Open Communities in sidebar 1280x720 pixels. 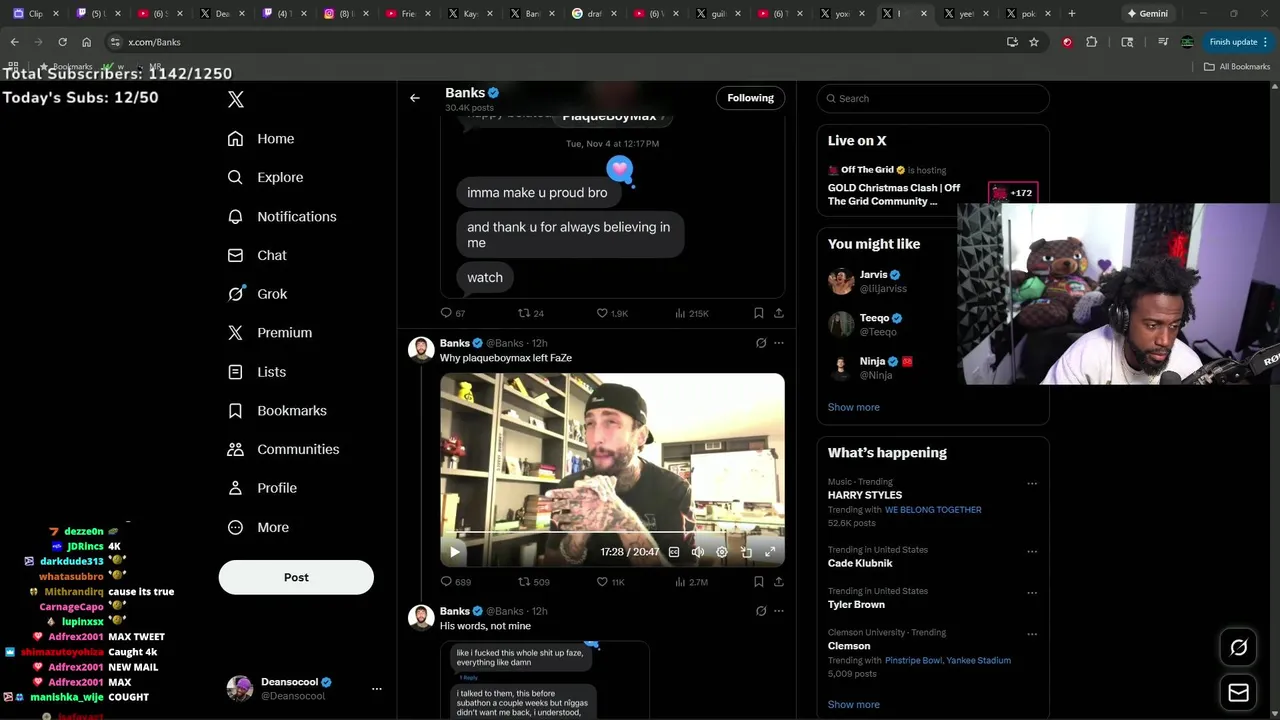(283, 449)
